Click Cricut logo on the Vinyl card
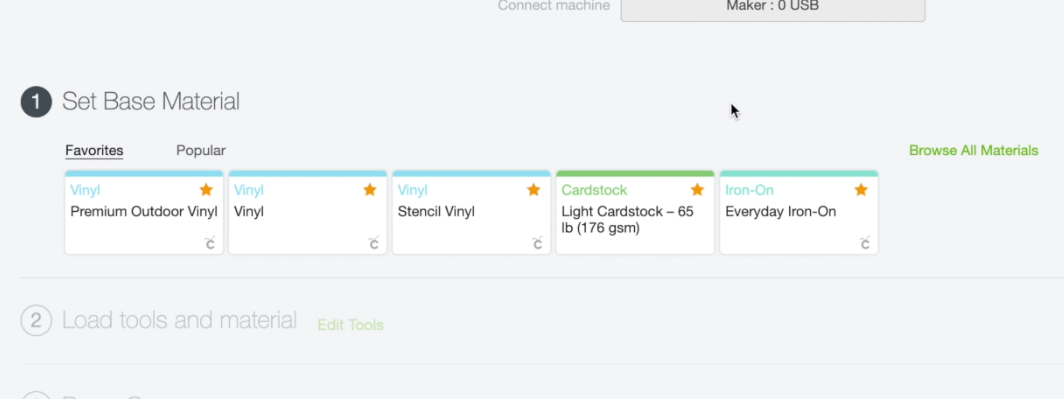The height and width of the screenshot is (399, 1064). 373,242
